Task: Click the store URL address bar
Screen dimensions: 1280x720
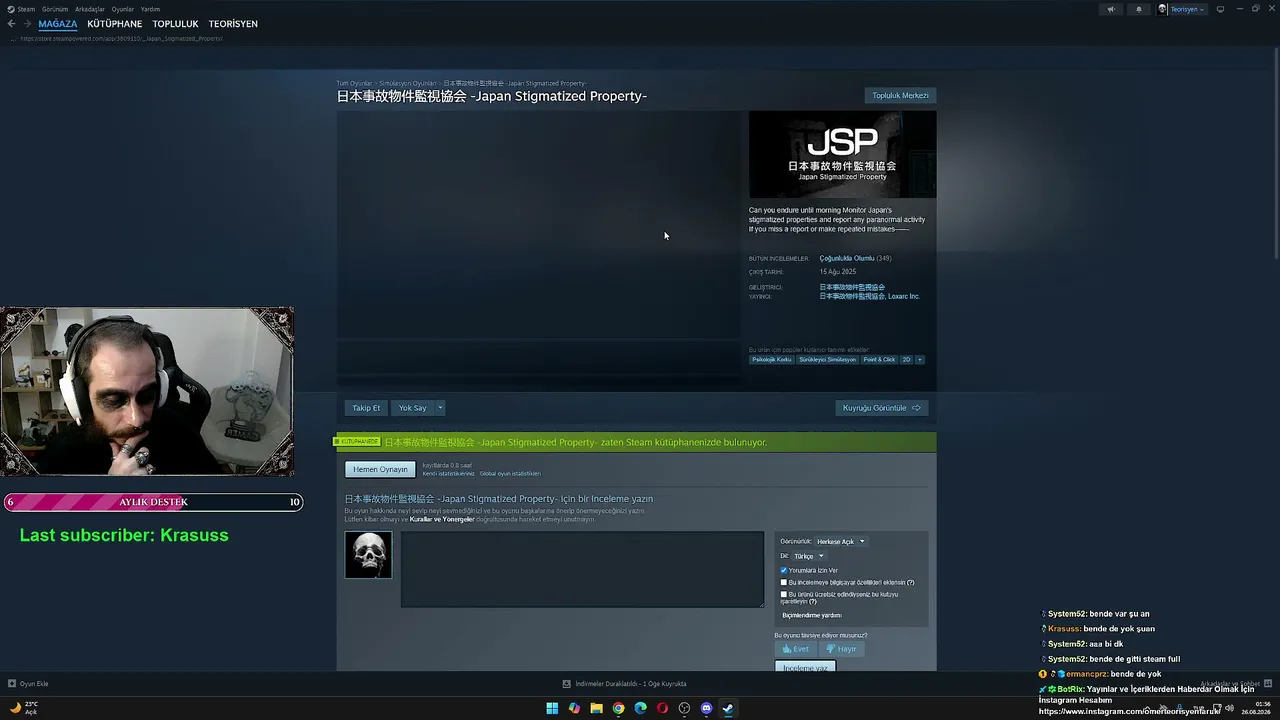Action: pyautogui.click(x=122, y=39)
